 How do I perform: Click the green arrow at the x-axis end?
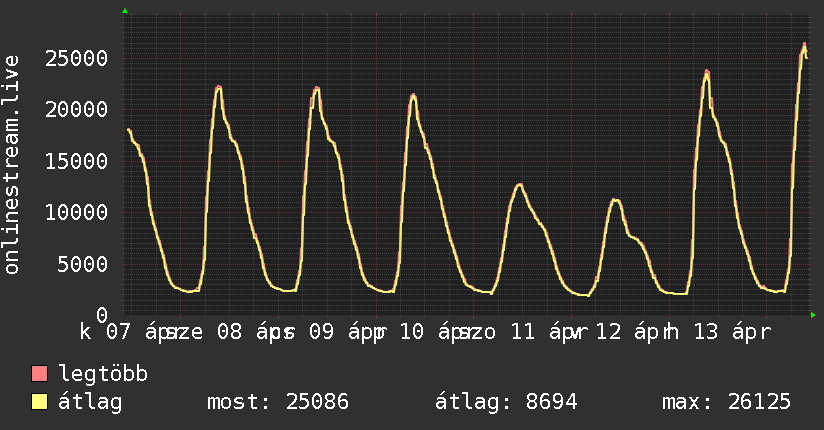[x=813, y=315]
